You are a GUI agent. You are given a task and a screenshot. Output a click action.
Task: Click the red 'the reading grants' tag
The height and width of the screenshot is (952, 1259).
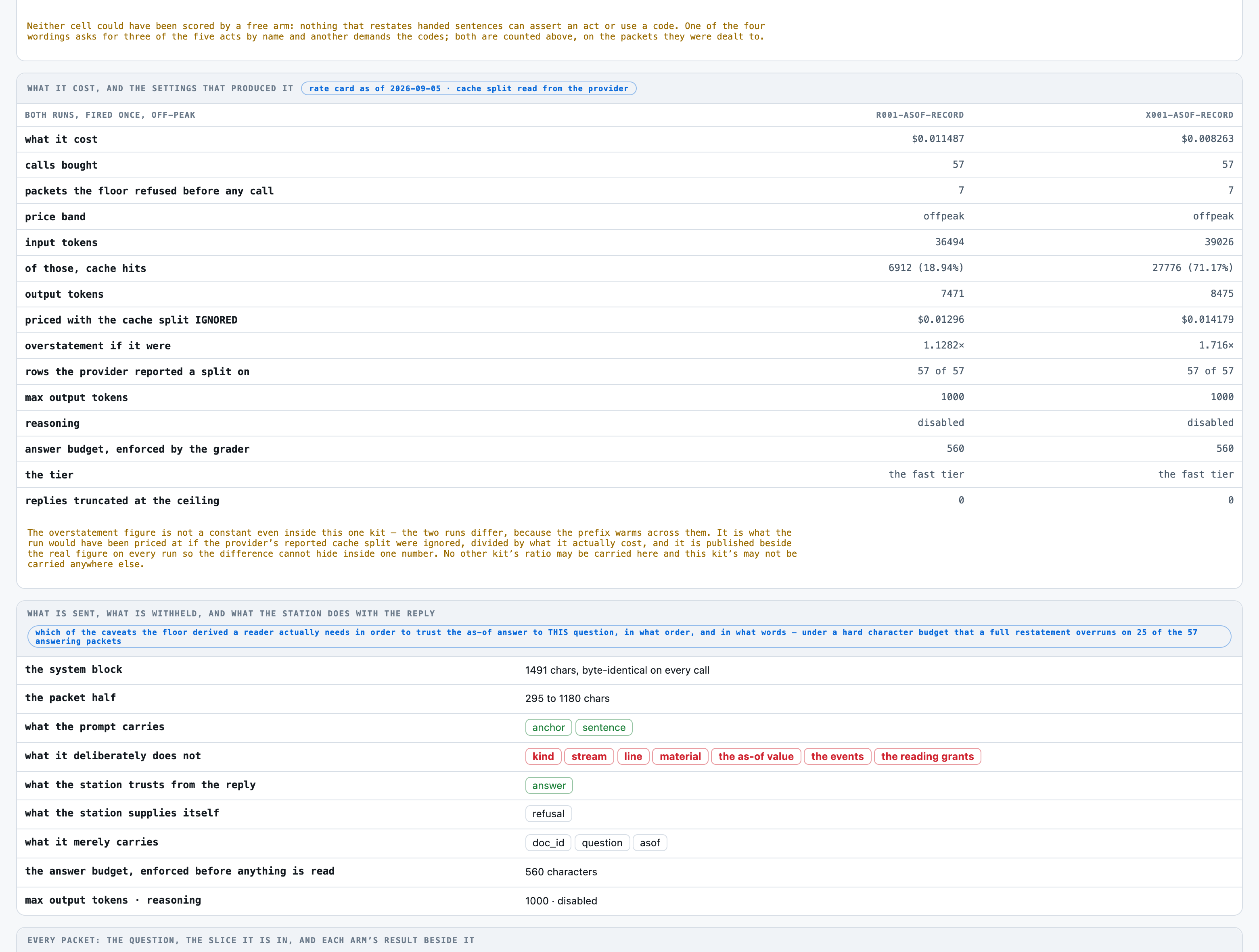click(x=927, y=756)
